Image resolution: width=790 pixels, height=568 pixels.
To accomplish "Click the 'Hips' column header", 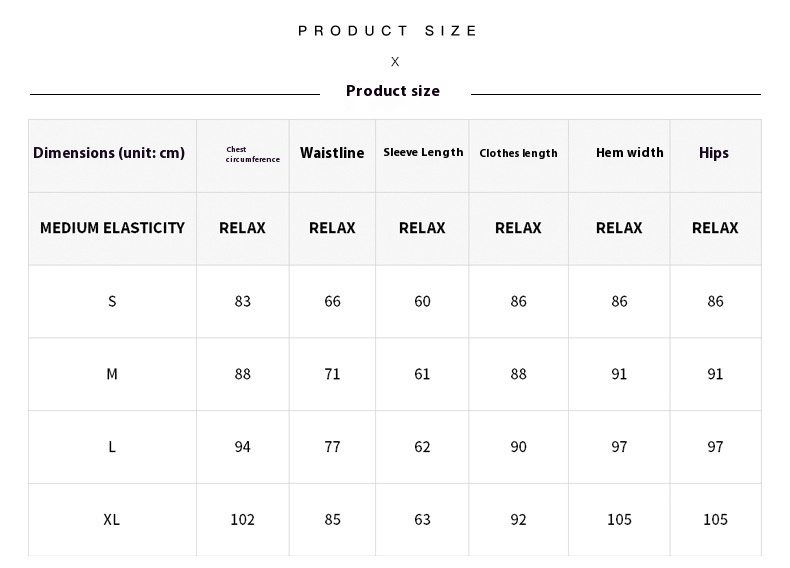I will tap(714, 153).
